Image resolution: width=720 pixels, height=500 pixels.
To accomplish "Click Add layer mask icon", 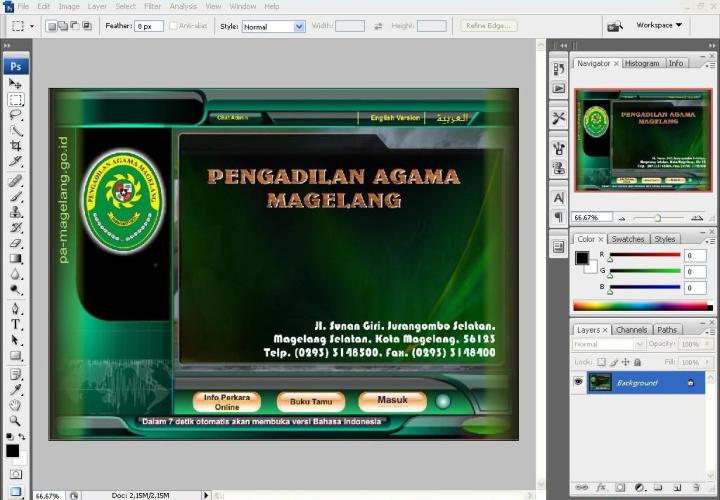I will click(x=620, y=487).
